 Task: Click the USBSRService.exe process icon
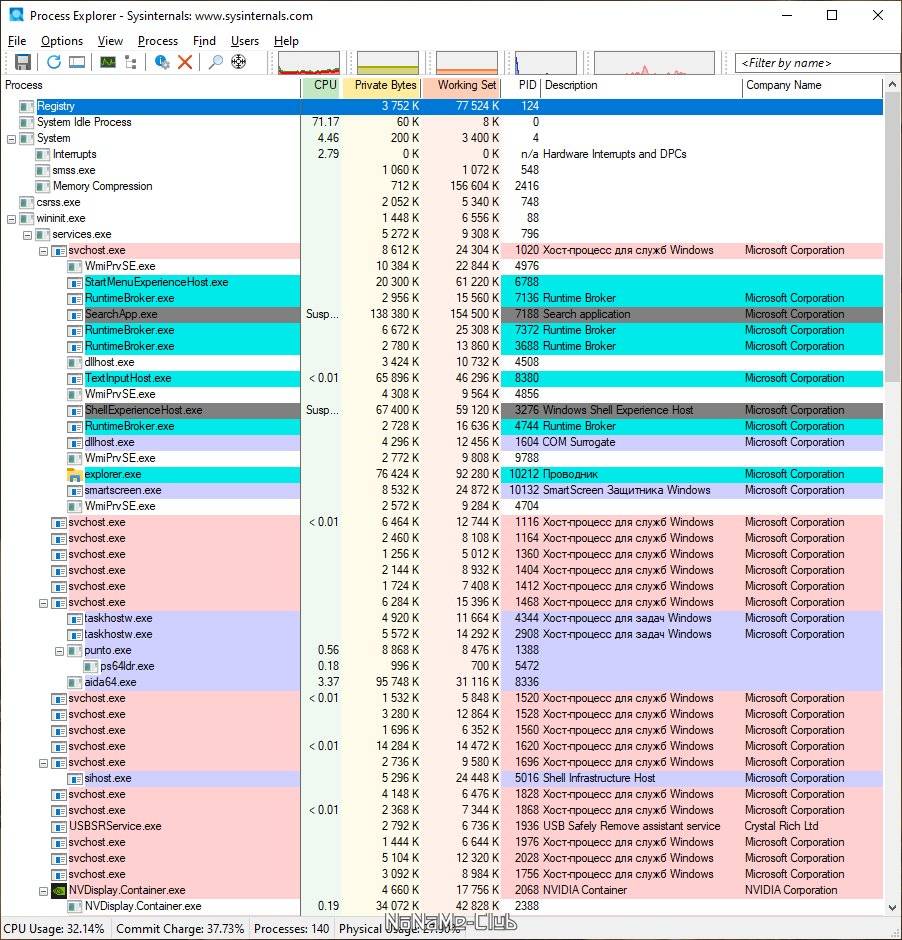tap(59, 827)
